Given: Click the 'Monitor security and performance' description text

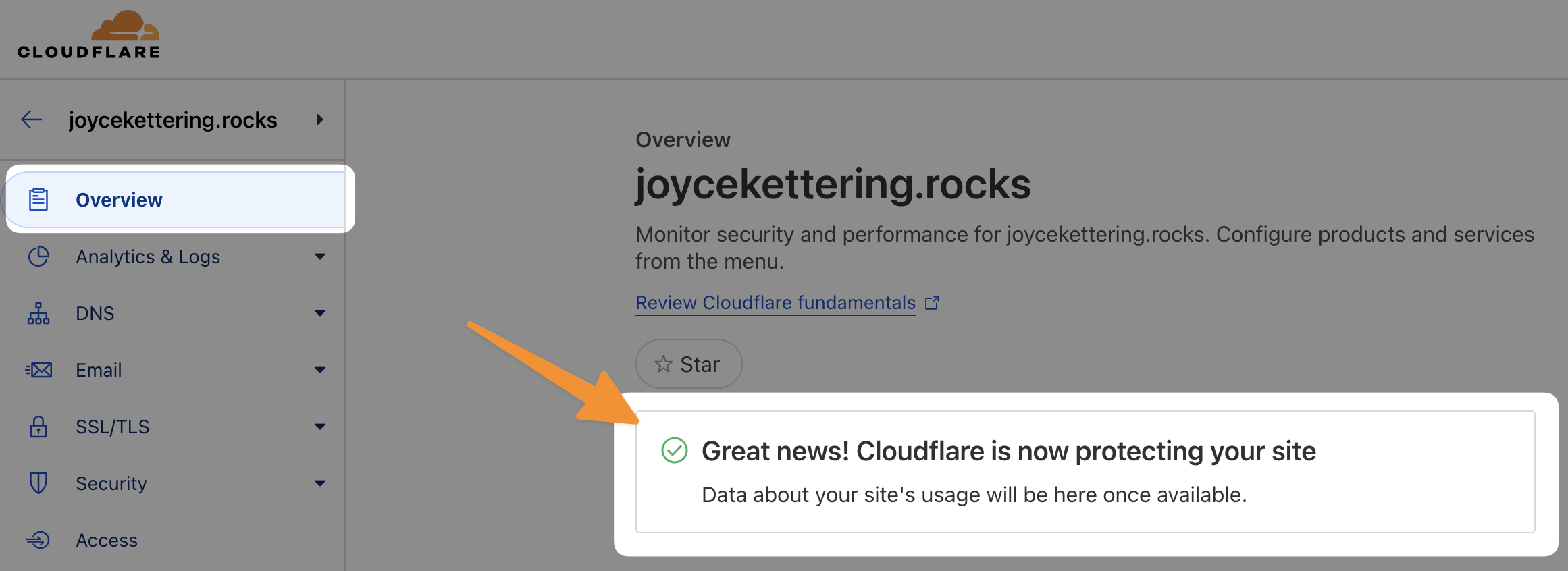Looking at the screenshot, I should pyautogui.click(x=1084, y=248).
